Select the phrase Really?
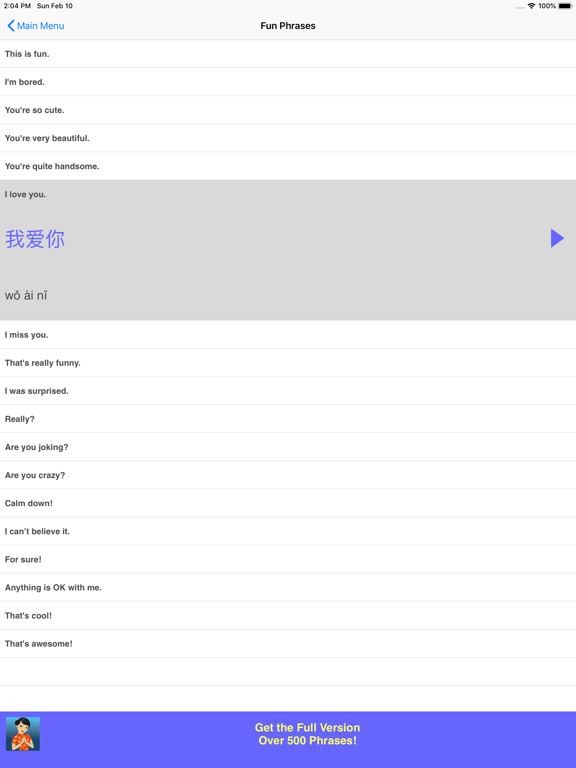This screenshot has height=768, width=576. (288, 419)
